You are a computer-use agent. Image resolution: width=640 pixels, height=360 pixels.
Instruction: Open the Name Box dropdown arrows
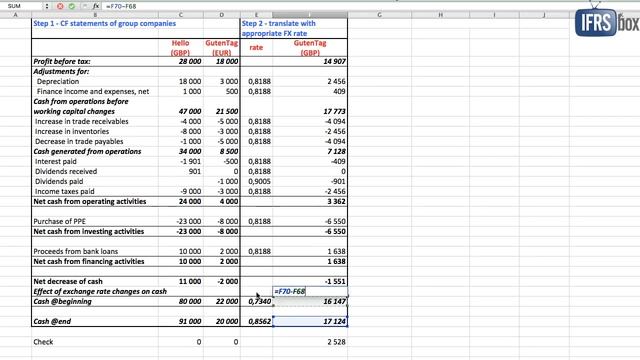(47, 6)
